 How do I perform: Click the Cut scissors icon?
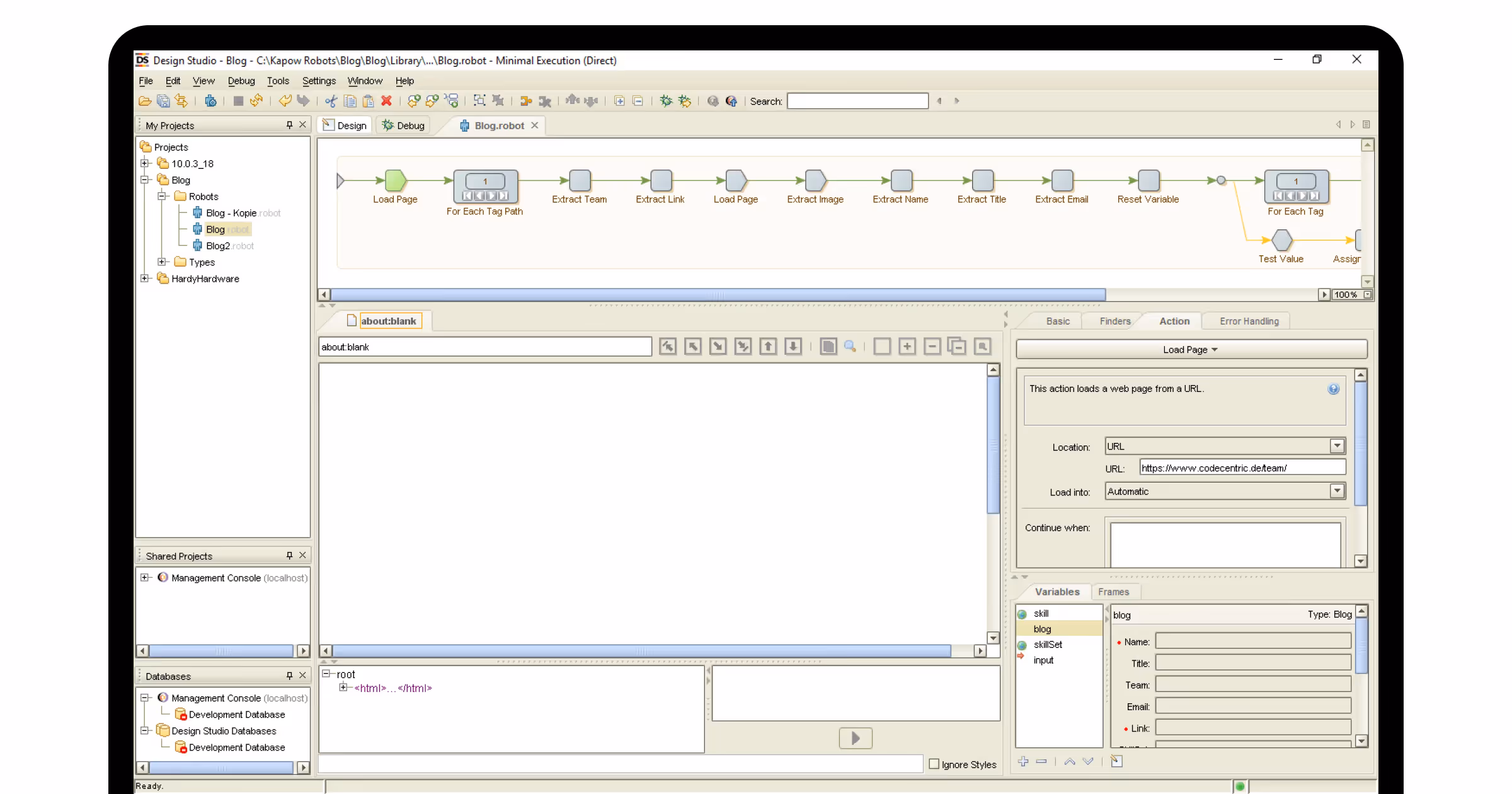pyautogui.click(x=331, y=101)
